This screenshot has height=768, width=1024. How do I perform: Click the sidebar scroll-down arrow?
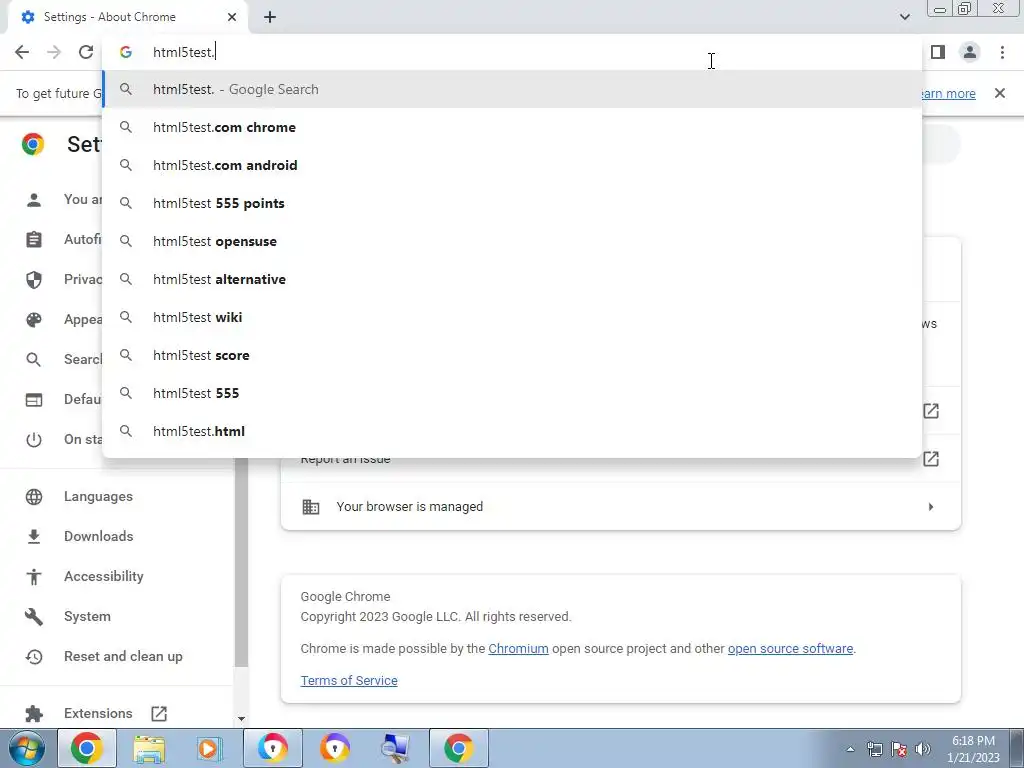pos(241,718)
